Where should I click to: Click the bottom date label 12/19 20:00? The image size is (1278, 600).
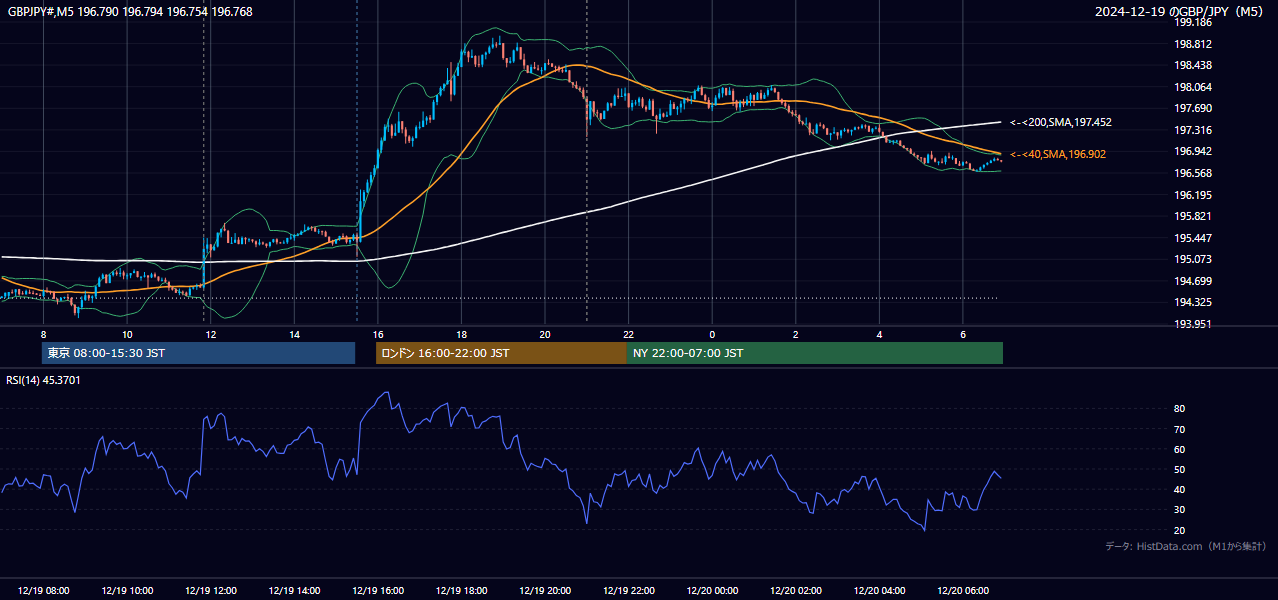click(x=545, y=591)
